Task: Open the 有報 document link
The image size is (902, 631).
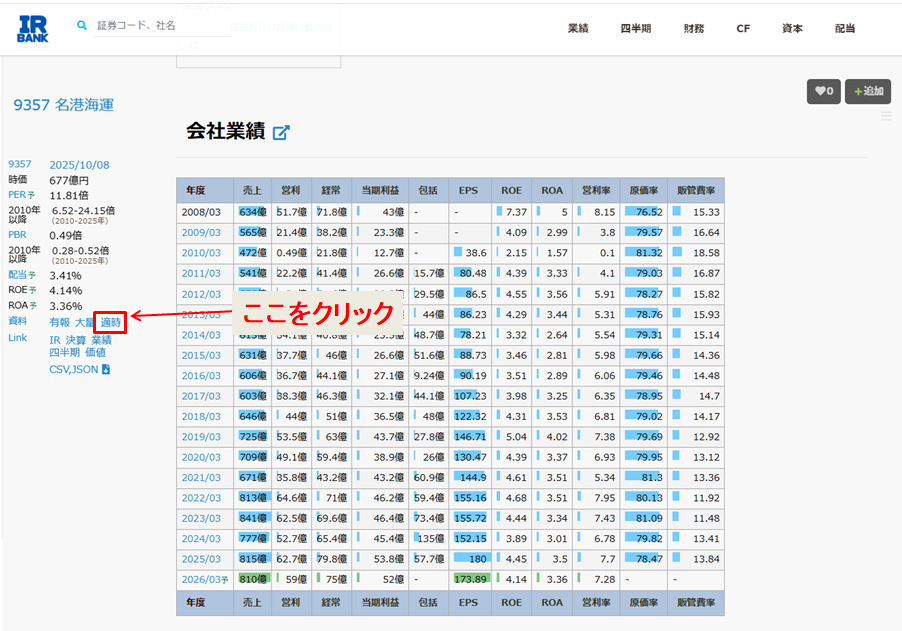Action: tap(60, 322)
